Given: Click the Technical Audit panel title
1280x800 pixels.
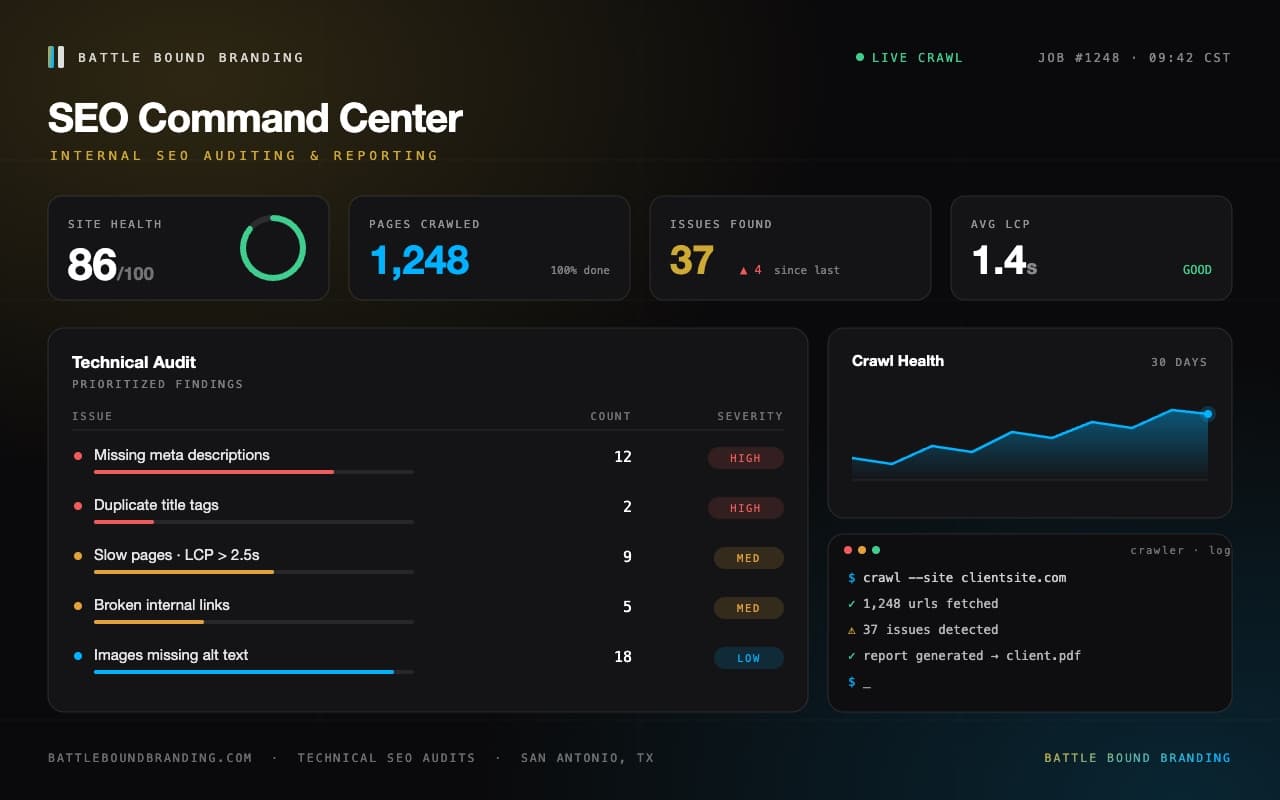Looking at the screenshot, I should 134,362.
